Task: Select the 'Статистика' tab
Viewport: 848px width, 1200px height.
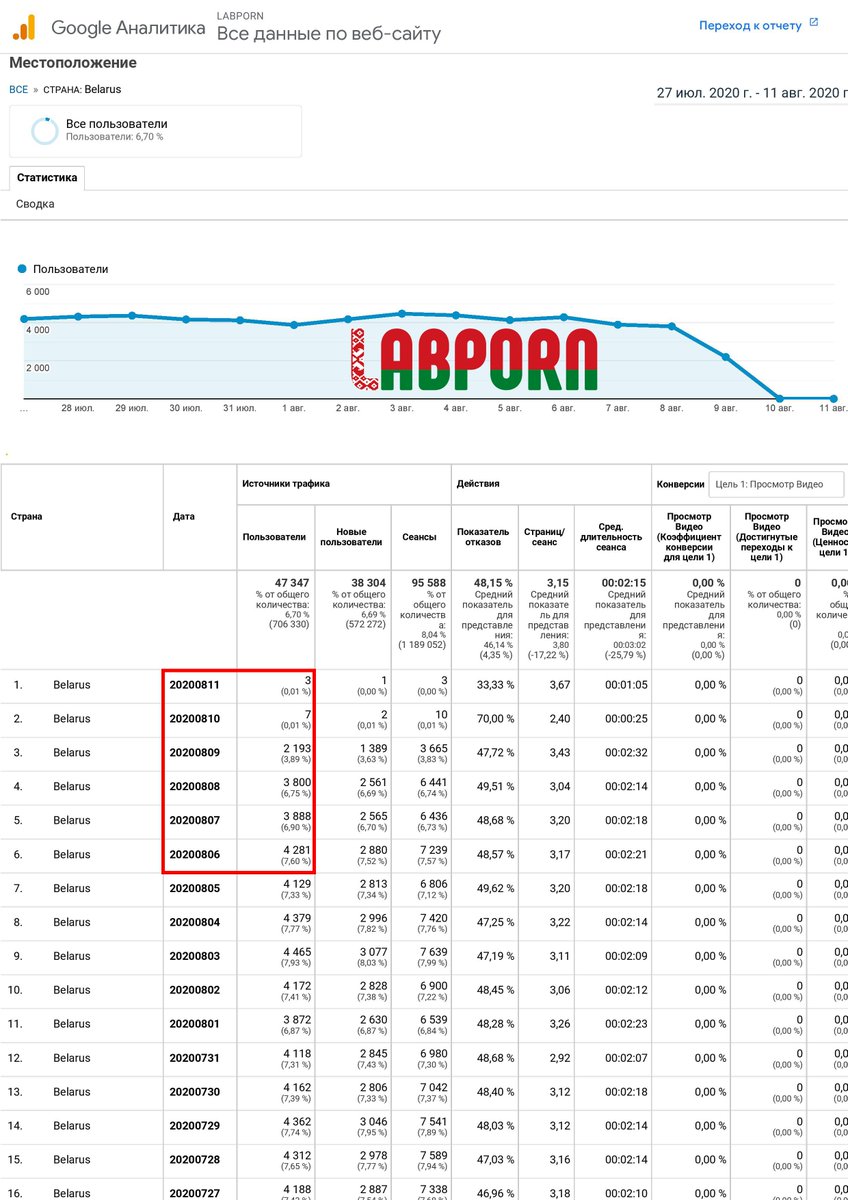Action: 47,178
